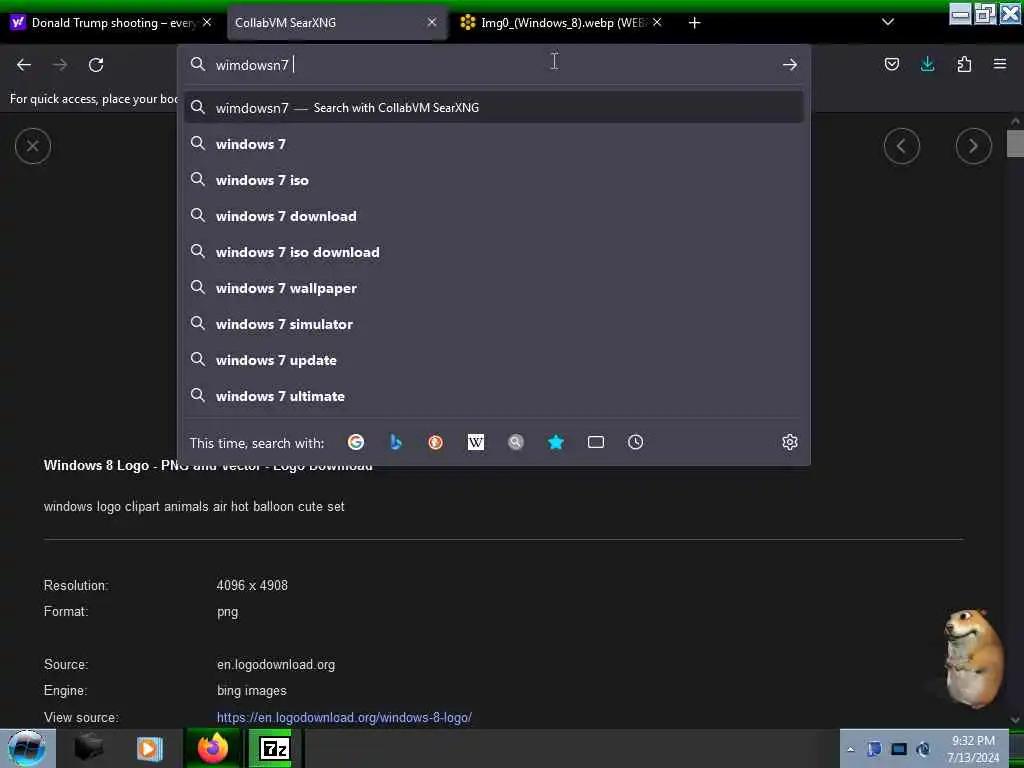This screenshot has height=768, width=1024.
Task: Open the Windows Start orb
Action: pyautogui.click(x=27, y=748)
